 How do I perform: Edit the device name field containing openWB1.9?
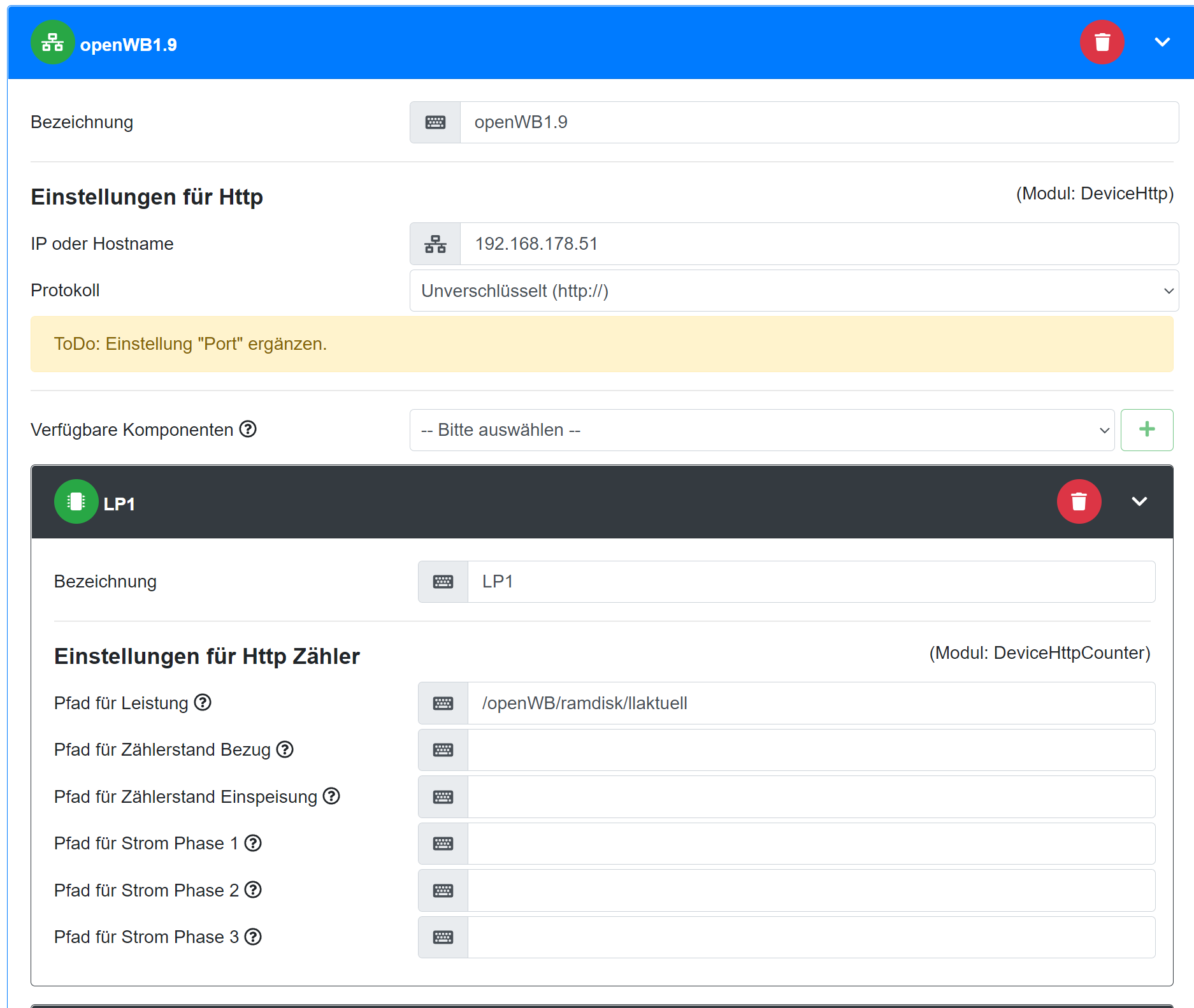point(819,122)
